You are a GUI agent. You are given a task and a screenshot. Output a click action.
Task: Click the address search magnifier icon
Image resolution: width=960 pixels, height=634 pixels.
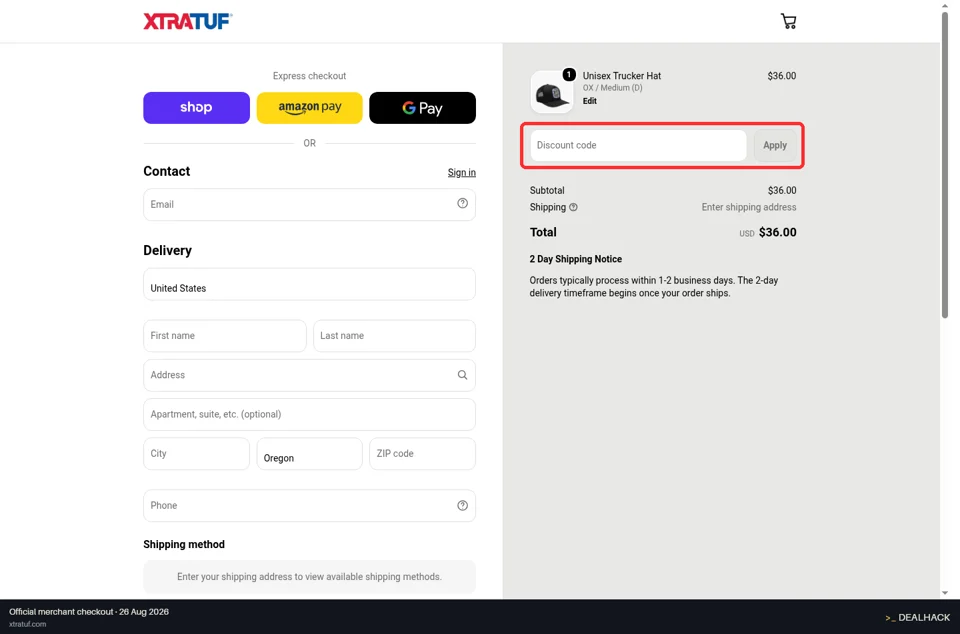click(462, 375)
